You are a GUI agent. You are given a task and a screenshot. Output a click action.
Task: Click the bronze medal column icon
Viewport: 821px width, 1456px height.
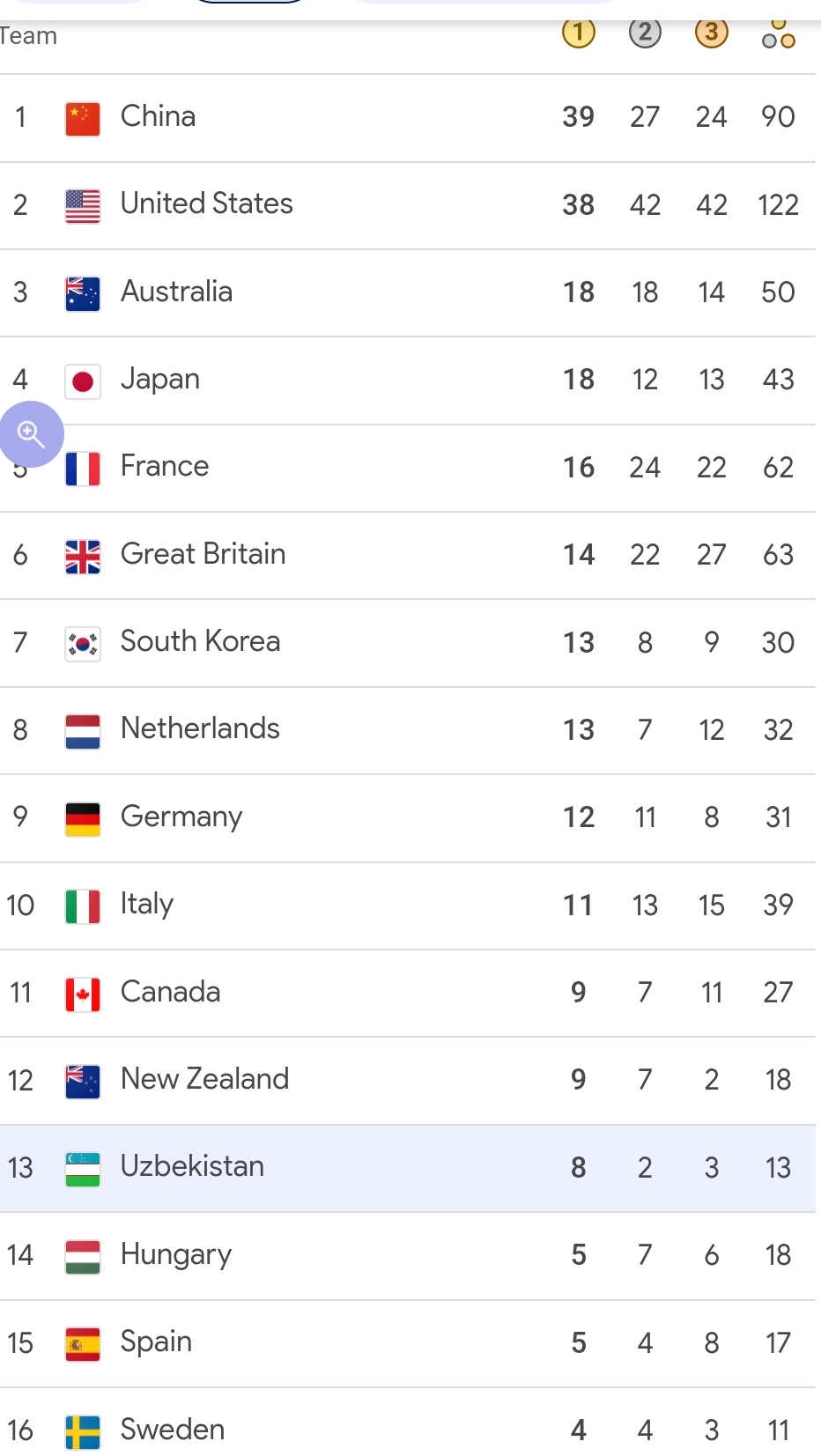[x=712, y=33]
